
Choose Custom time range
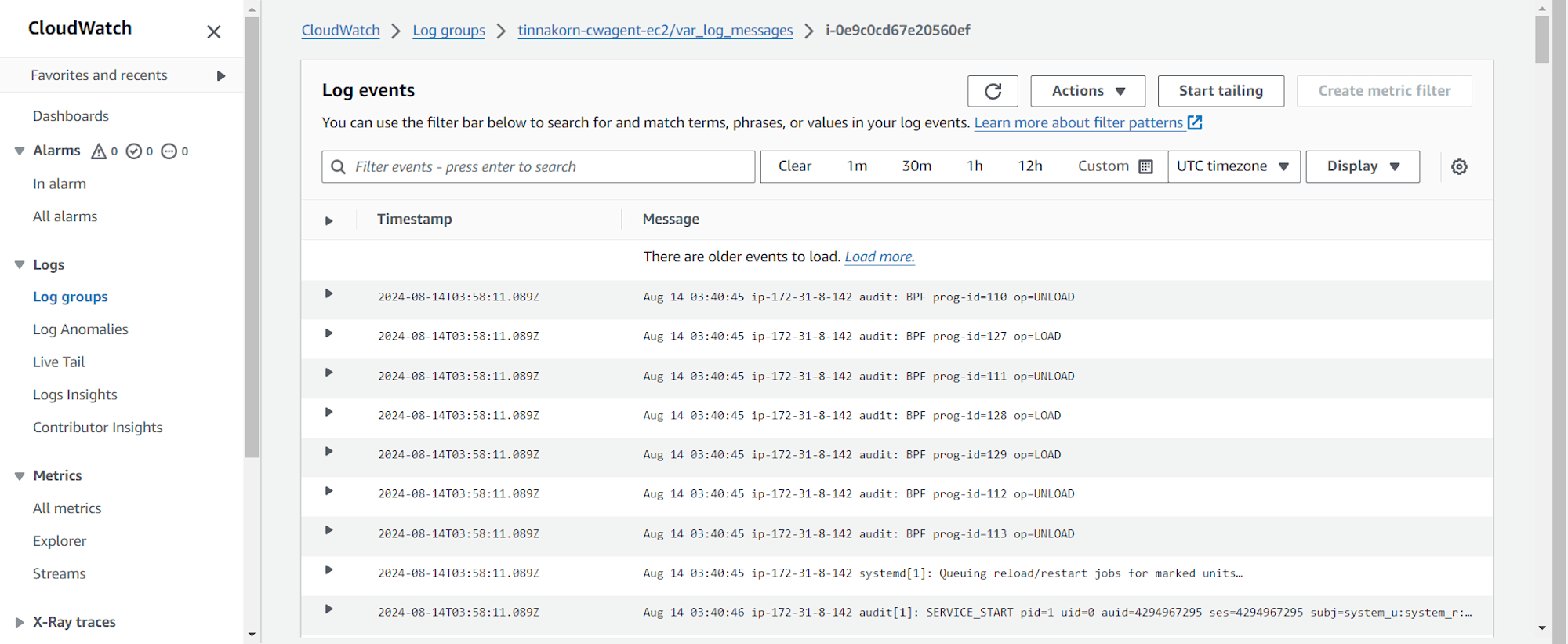click(1103, 166)
